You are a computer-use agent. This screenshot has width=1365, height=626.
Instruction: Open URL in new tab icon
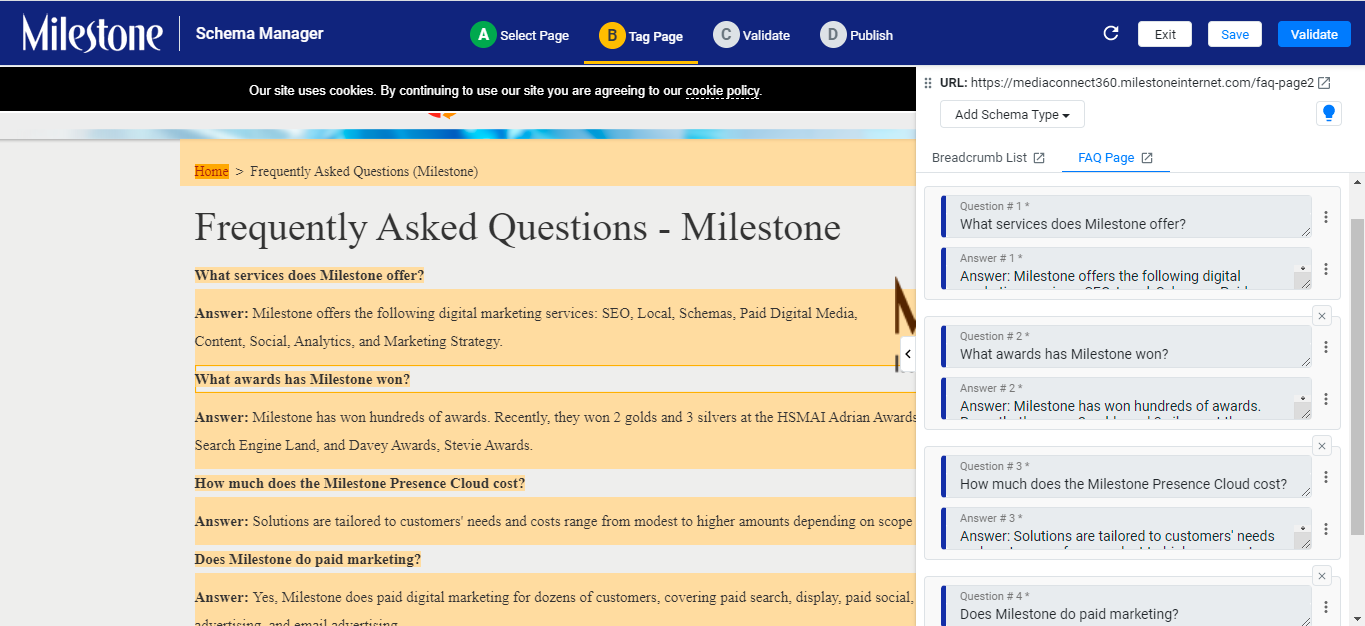[x=1324, y=83]
